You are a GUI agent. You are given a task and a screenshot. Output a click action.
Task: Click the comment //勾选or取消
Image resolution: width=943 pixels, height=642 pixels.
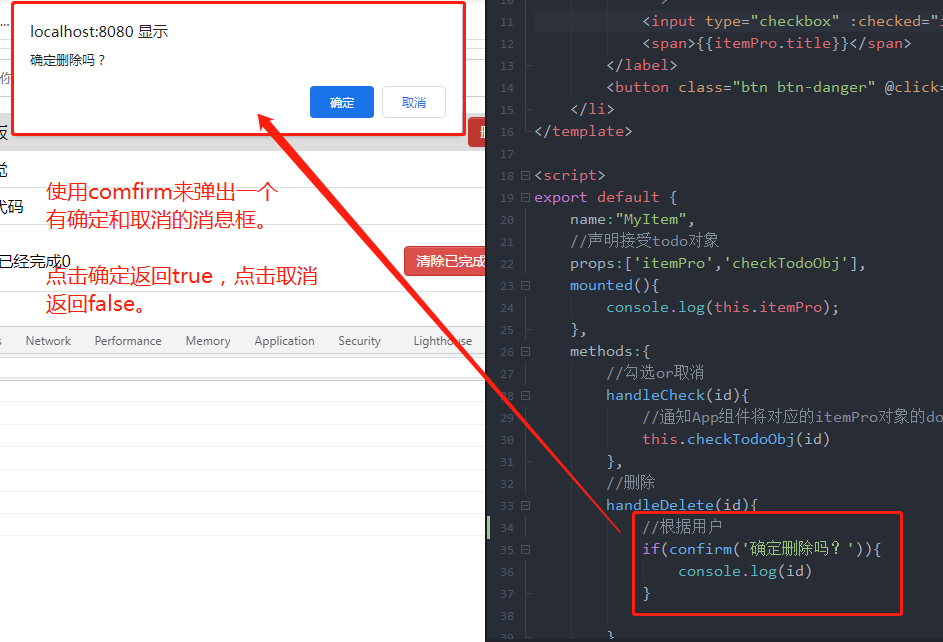tap(655, 373)
